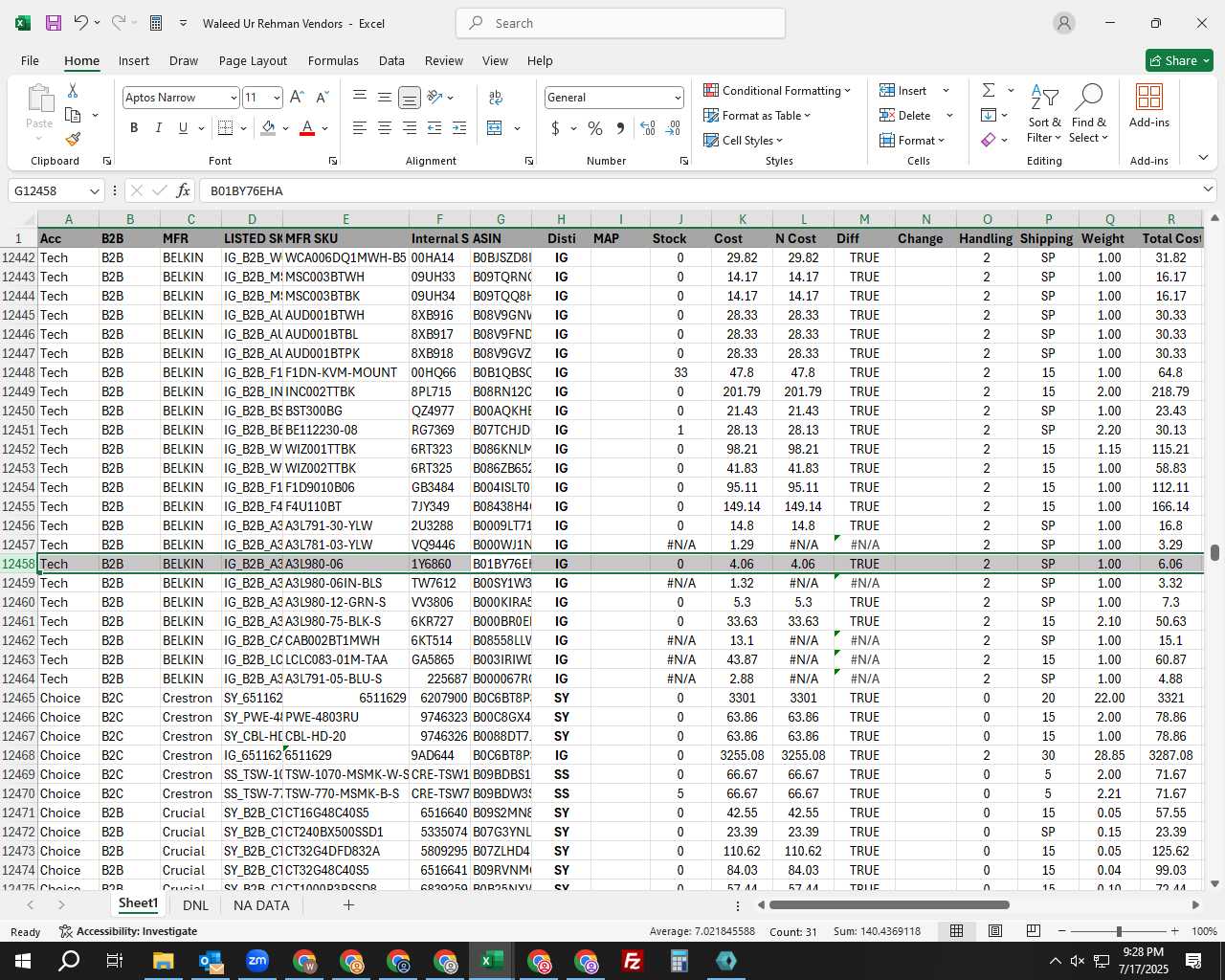Open Sort & Filter dropdown
Viewport: 1225px width, 980px height.
coord(1045,114)
